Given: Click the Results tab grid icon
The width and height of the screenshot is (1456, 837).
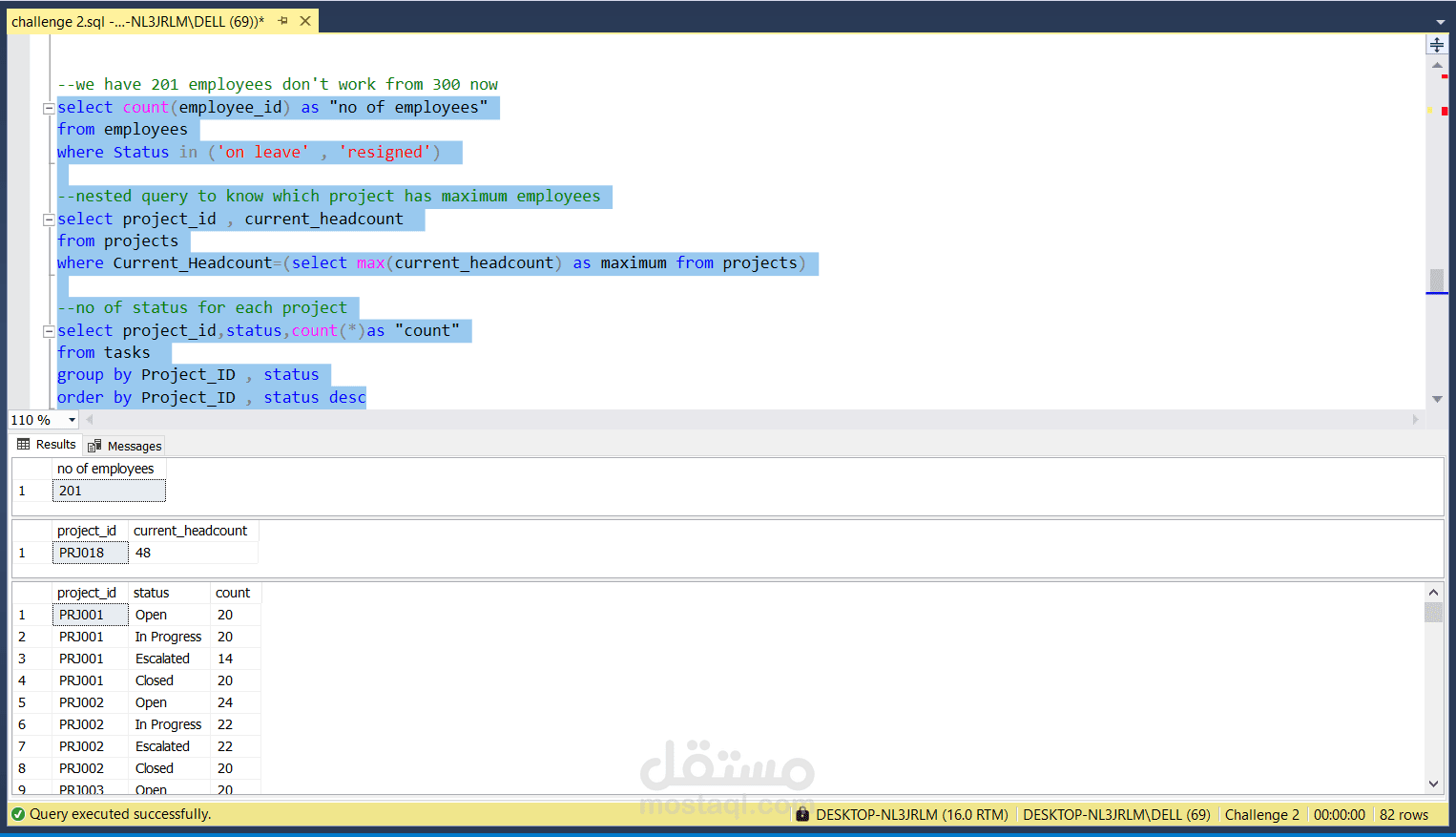Looking at the screenshot, I should [24, 445].
